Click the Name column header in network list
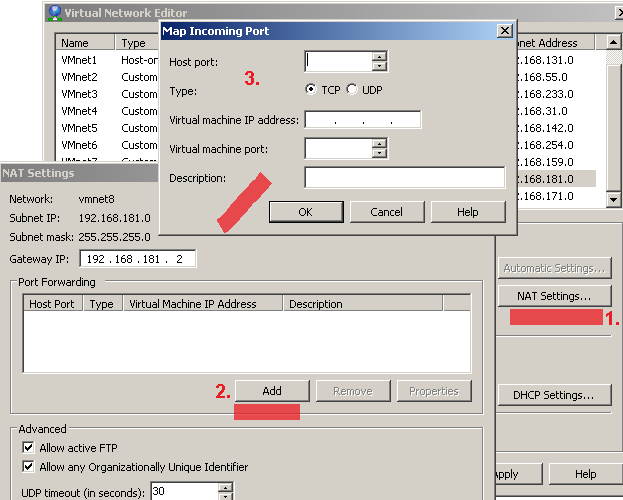This screenshot has height=500, width=623. coord(85,43)
